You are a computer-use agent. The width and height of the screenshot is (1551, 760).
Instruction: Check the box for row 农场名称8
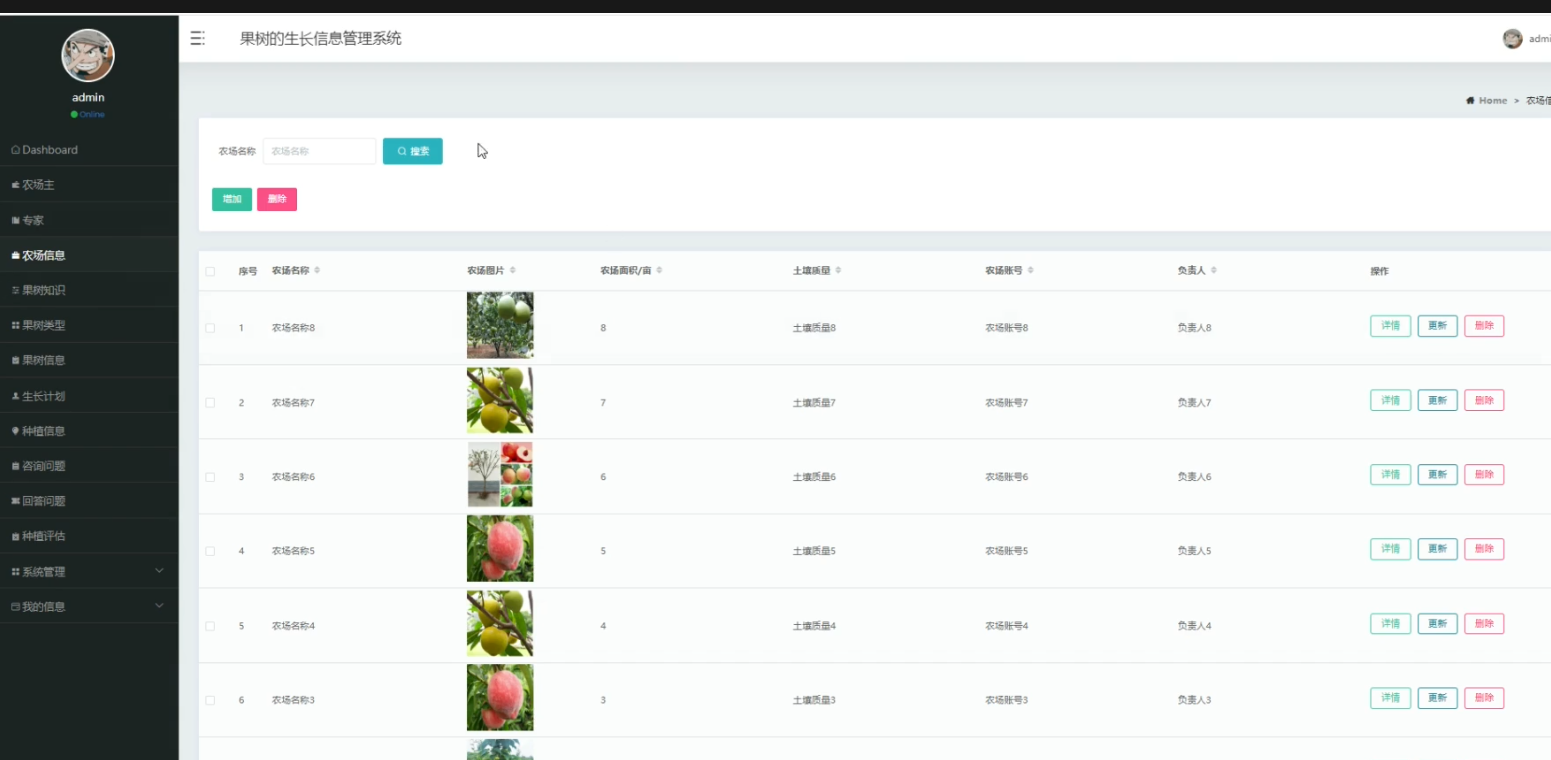click(x=210, y=328)
